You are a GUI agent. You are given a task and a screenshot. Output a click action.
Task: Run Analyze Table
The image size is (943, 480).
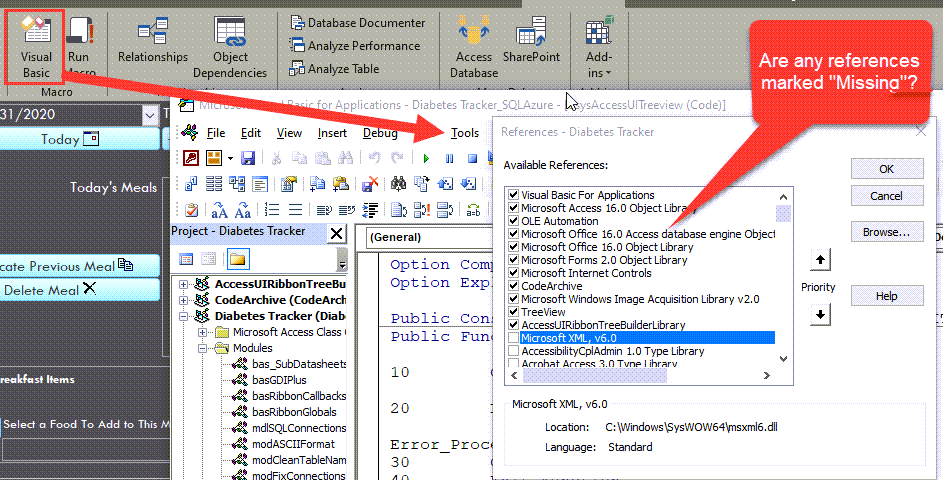click(334, 69)
